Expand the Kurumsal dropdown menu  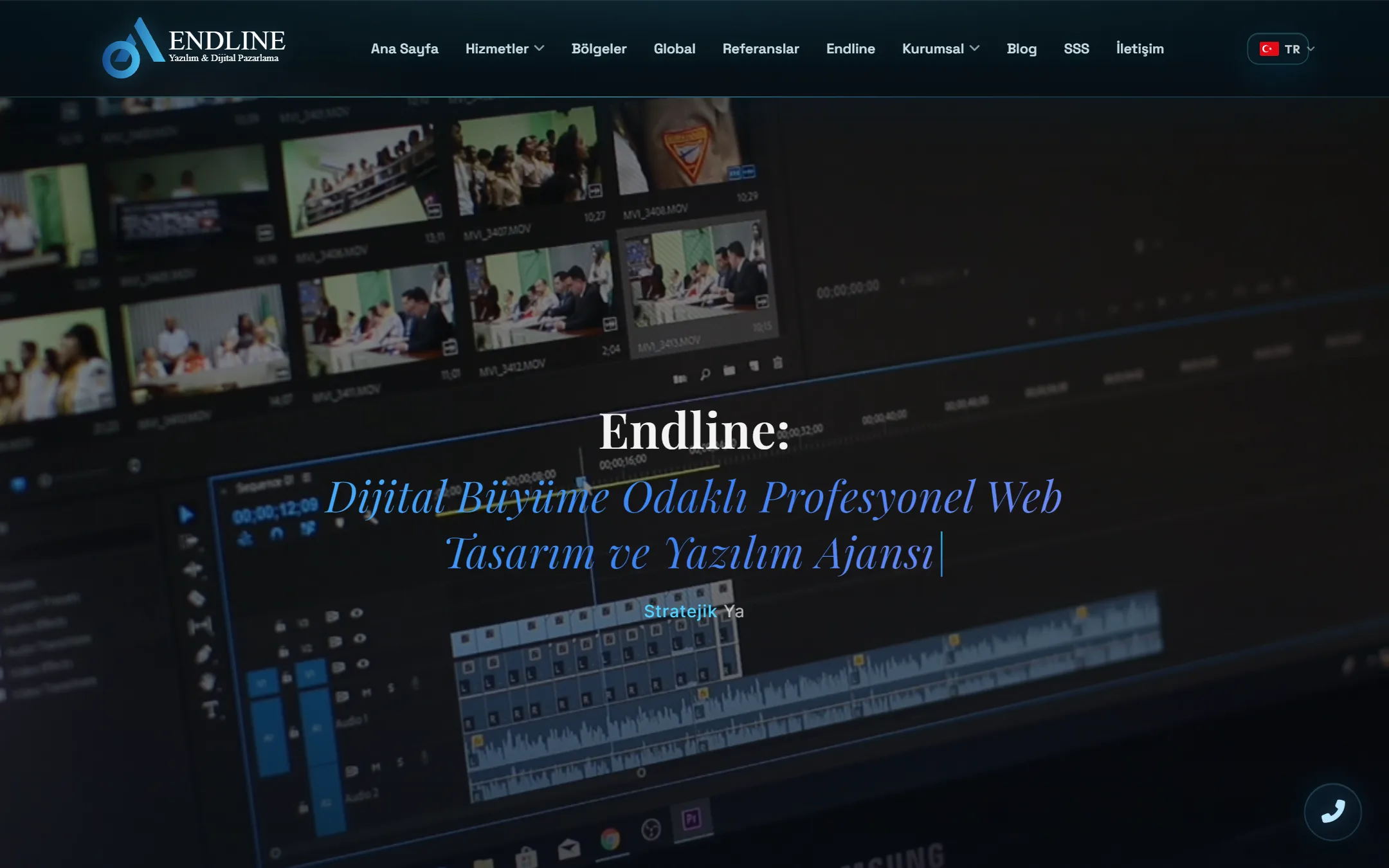tap(941, 49)
